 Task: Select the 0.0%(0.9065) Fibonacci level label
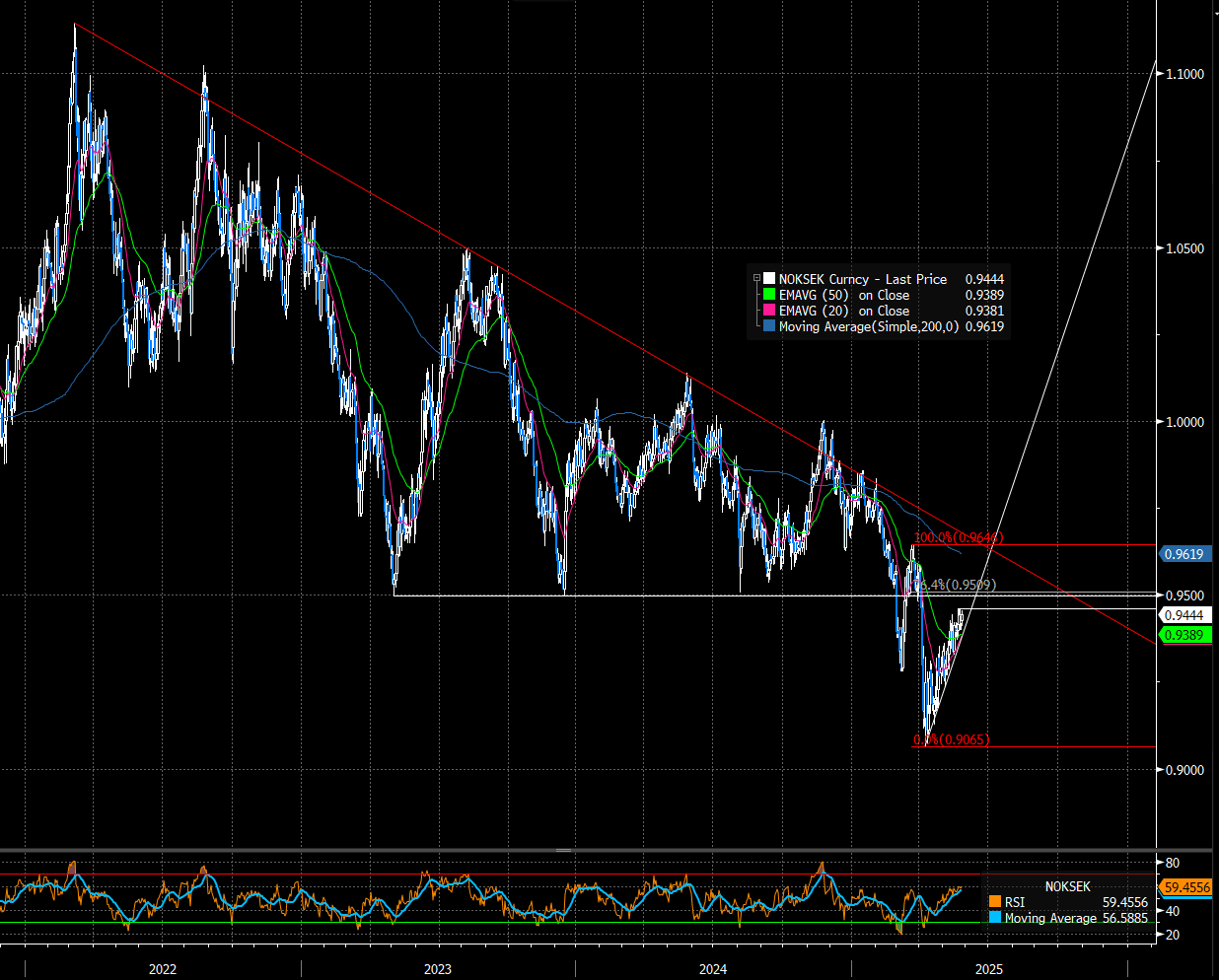tap(952, 739)
